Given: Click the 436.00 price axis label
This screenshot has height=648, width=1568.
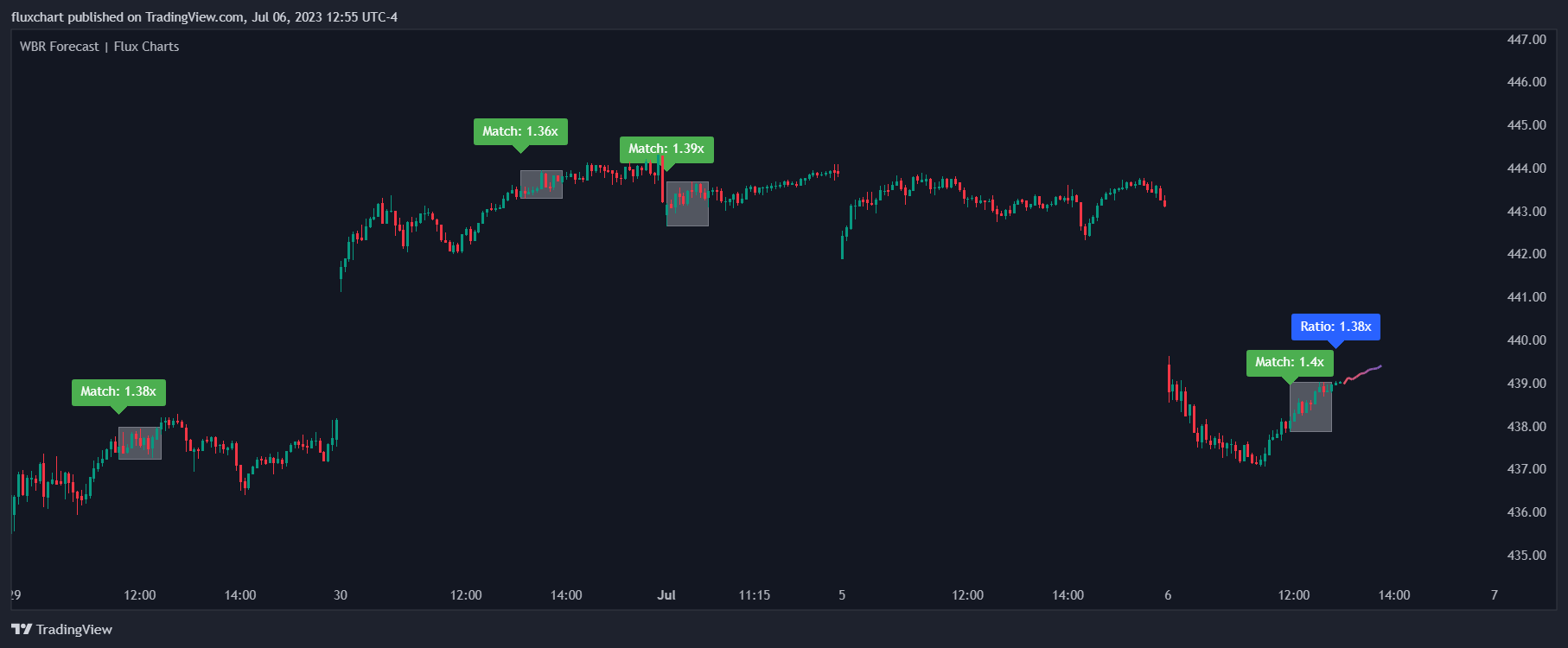Looking at the screenshot, I should pyautogui.click(x=1527, y=512).
